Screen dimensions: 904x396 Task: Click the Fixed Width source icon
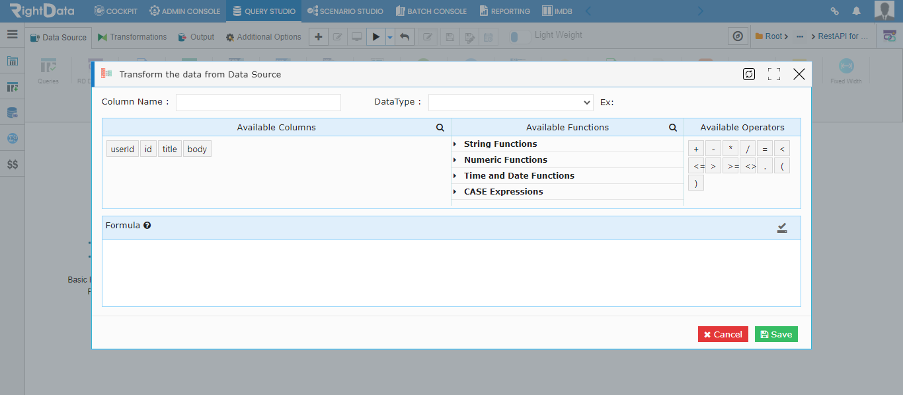[846, 71]
